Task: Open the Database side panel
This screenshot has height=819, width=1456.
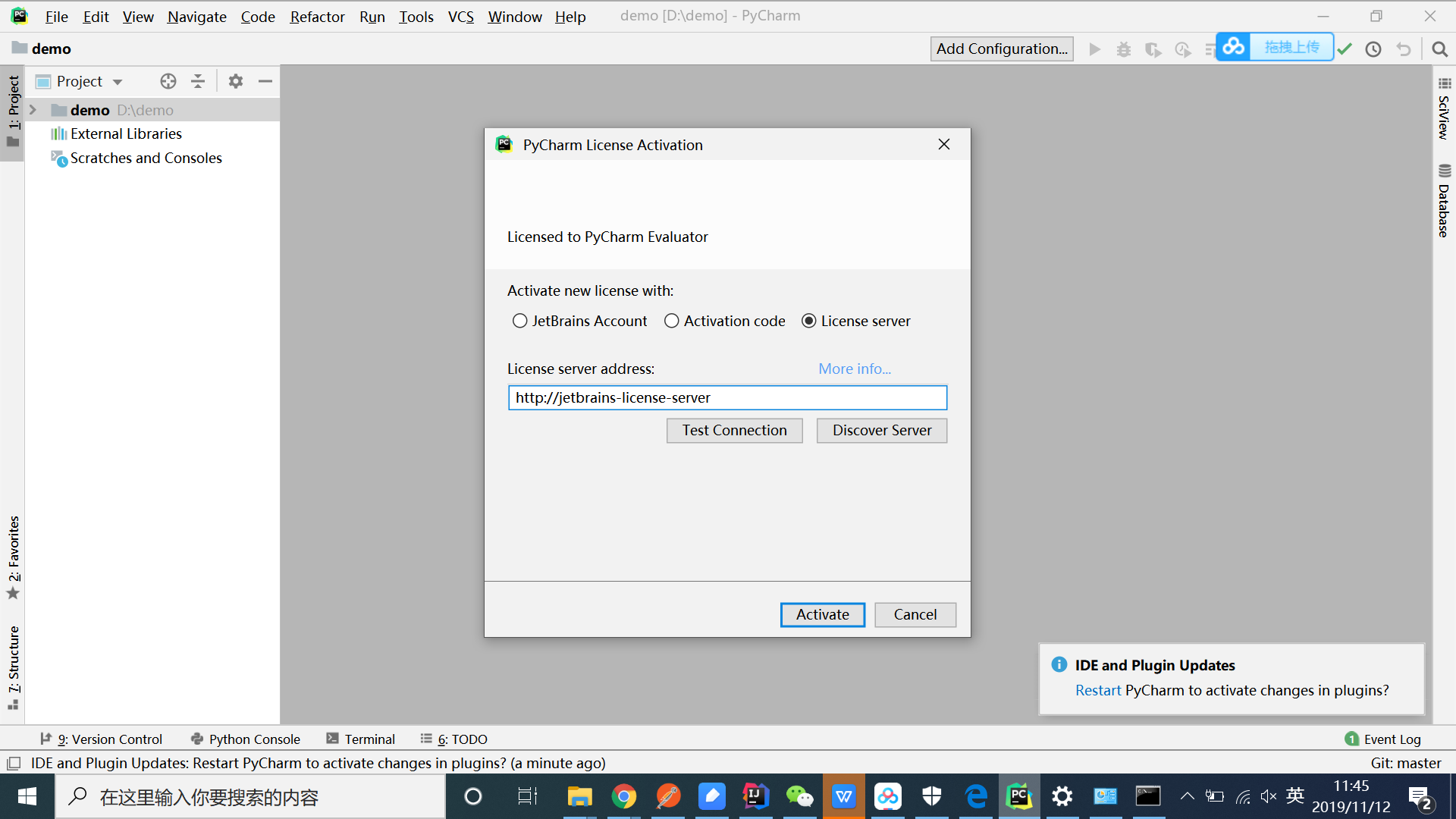Action: tap(1444, 201)
